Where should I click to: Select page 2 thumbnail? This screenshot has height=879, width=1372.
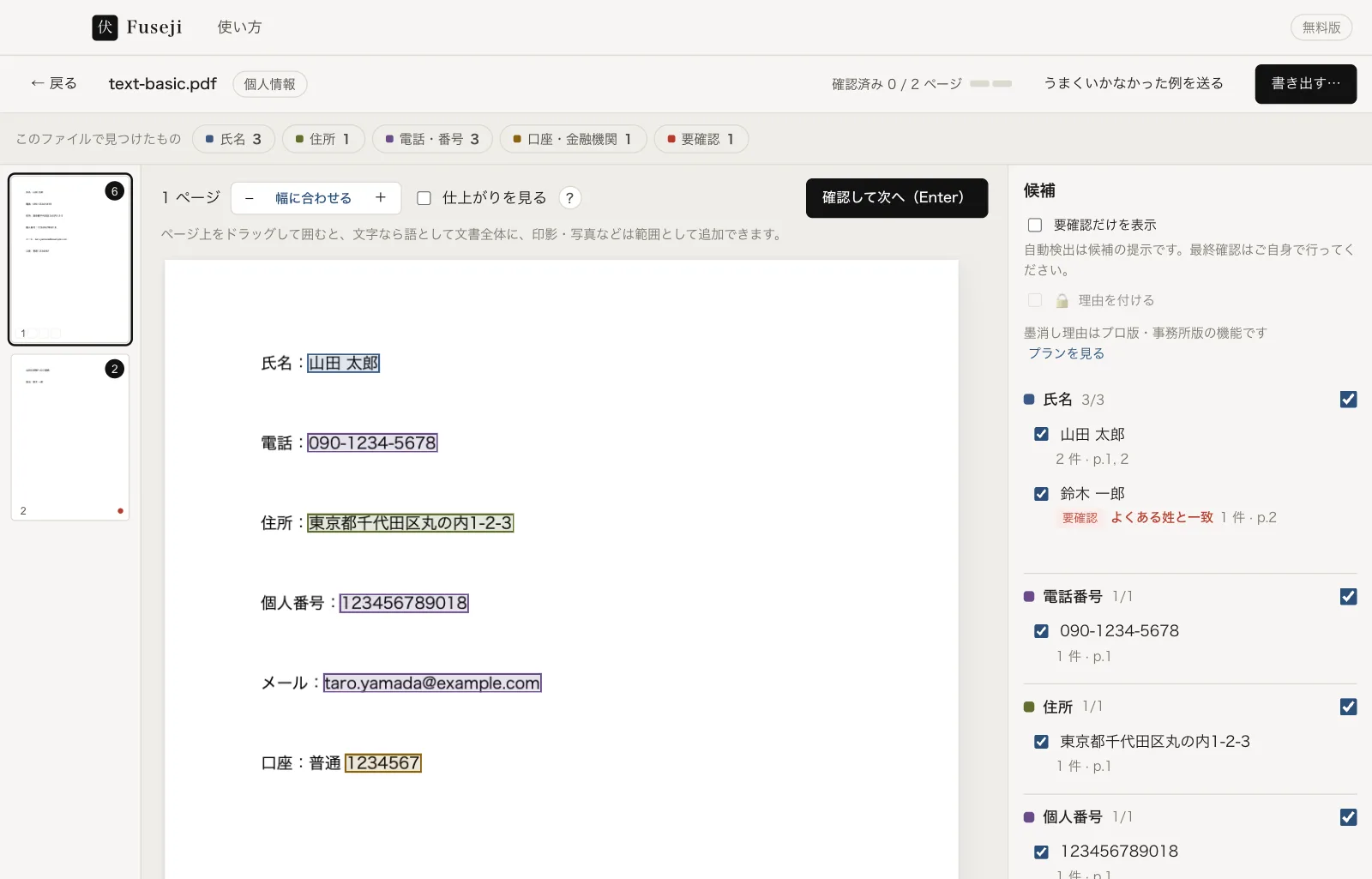click(70, 437)
